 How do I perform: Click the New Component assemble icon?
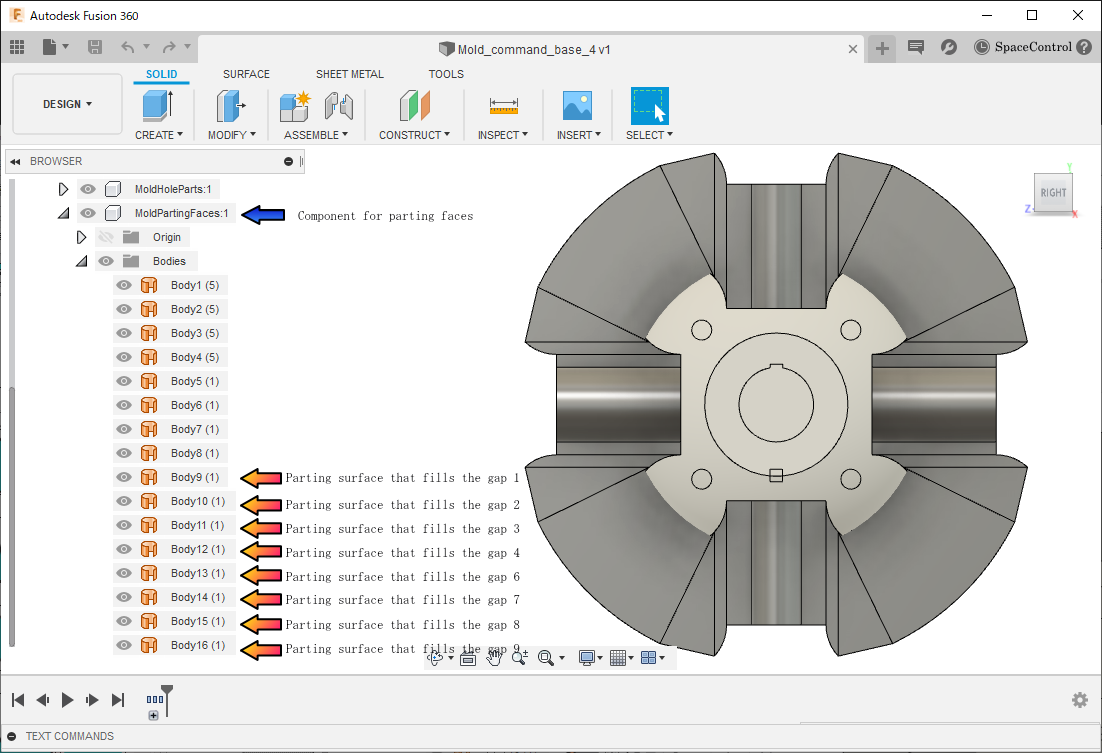tap(295, 105)
